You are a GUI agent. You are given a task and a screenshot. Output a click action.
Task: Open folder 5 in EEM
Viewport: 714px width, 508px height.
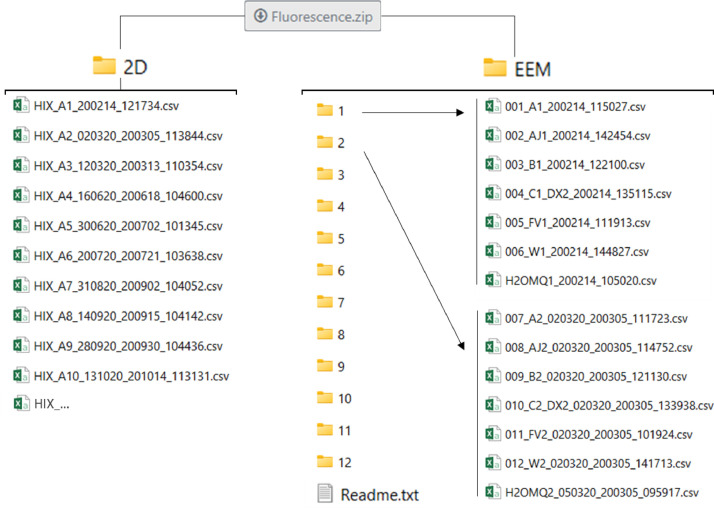331,239
